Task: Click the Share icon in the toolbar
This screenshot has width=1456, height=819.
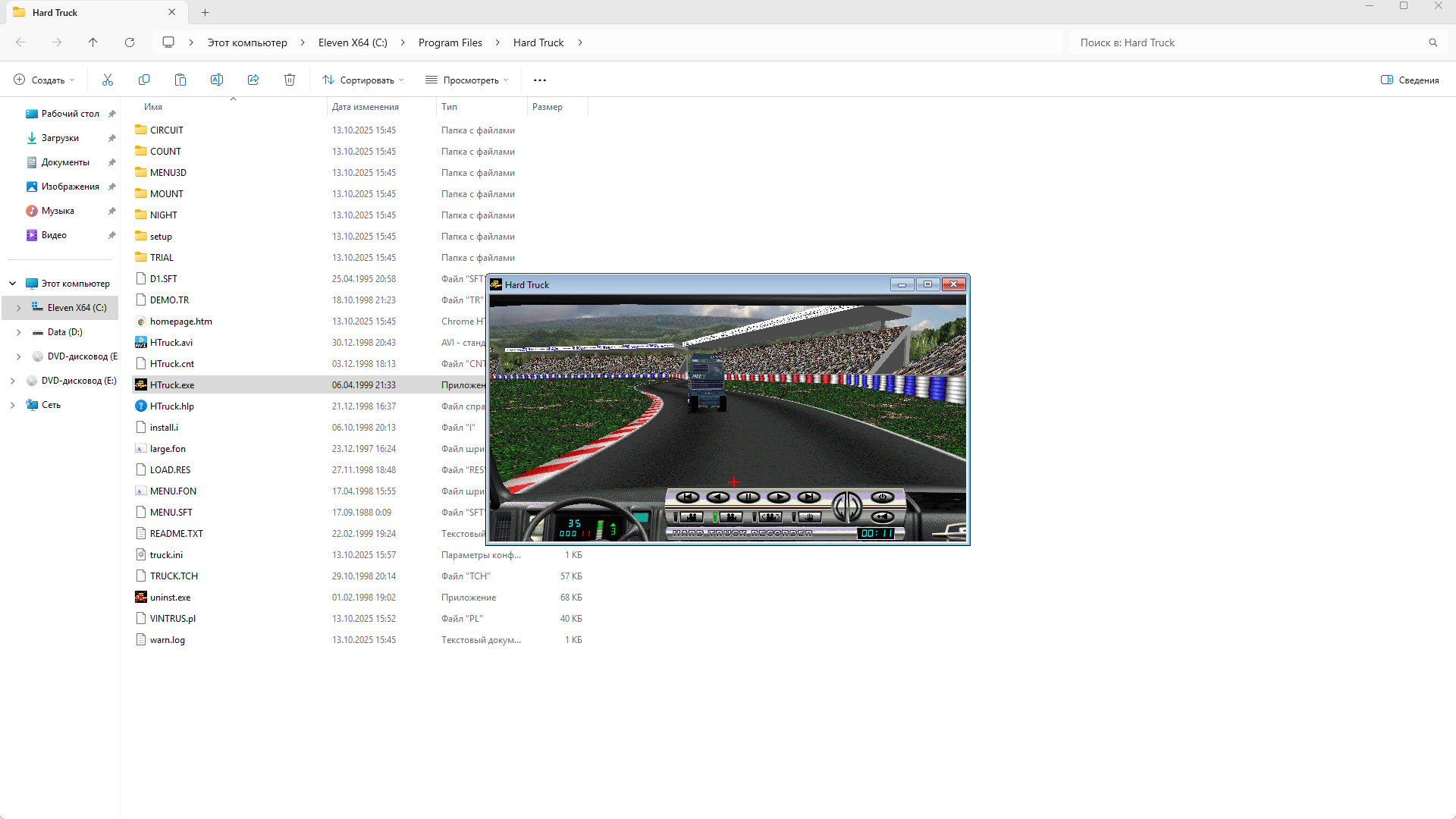Action: pos(253,80)
